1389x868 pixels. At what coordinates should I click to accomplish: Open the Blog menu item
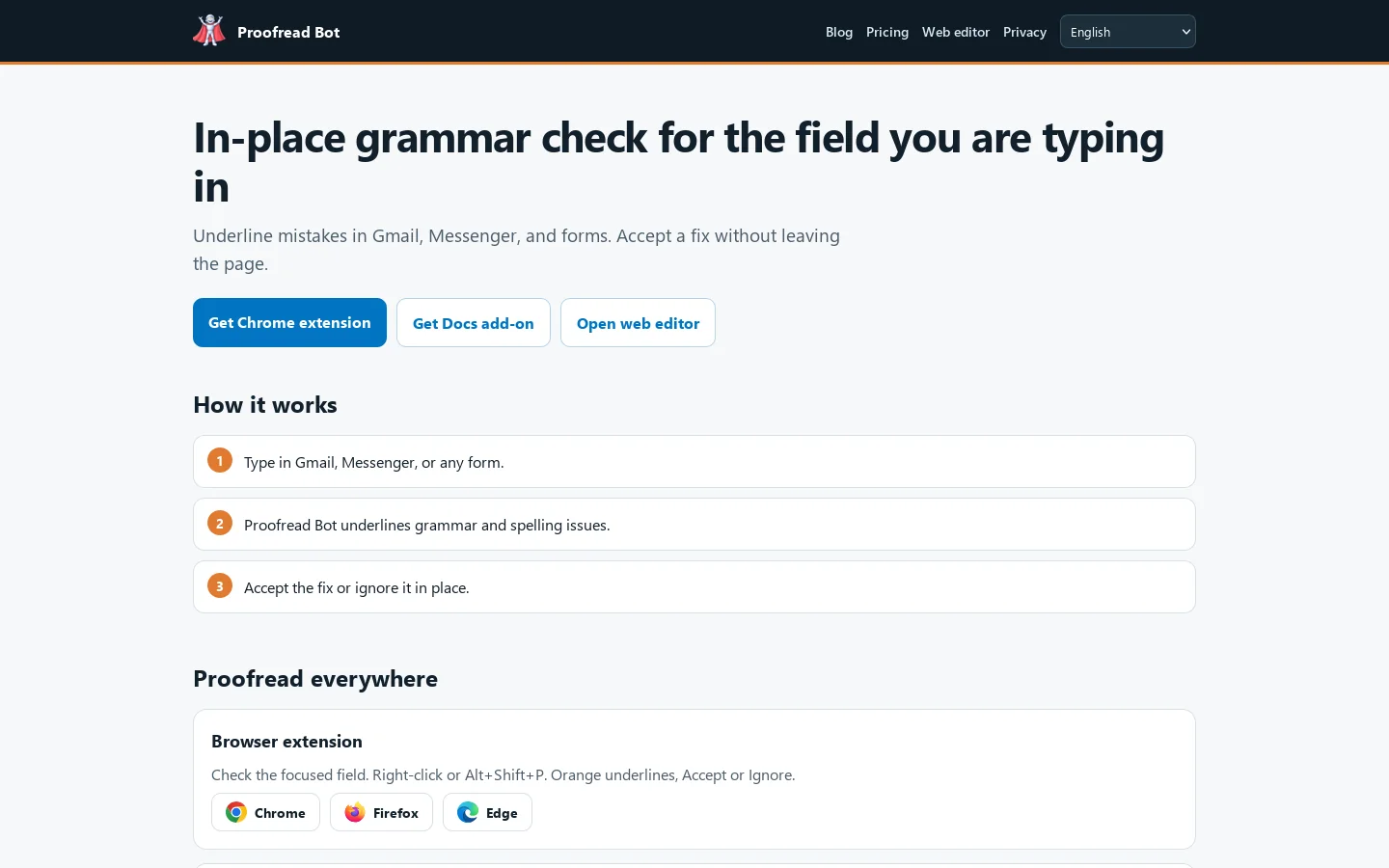point(839,32)
